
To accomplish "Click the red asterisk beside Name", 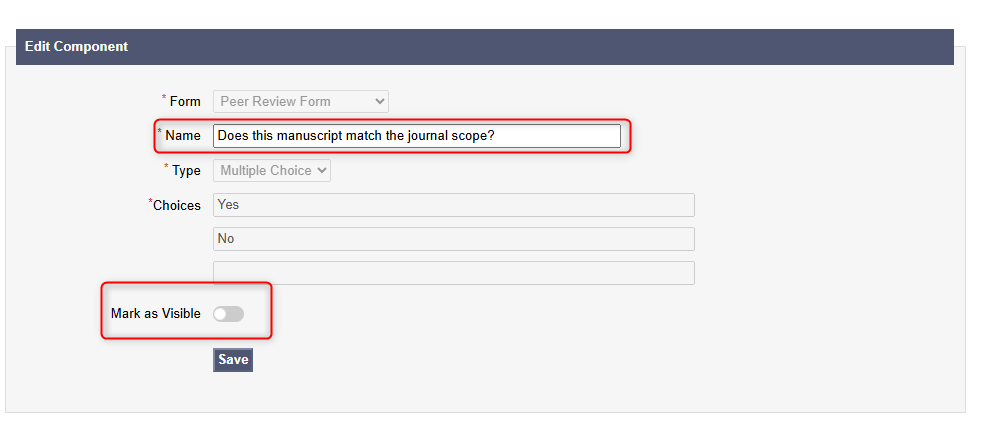I will [159, 132].
